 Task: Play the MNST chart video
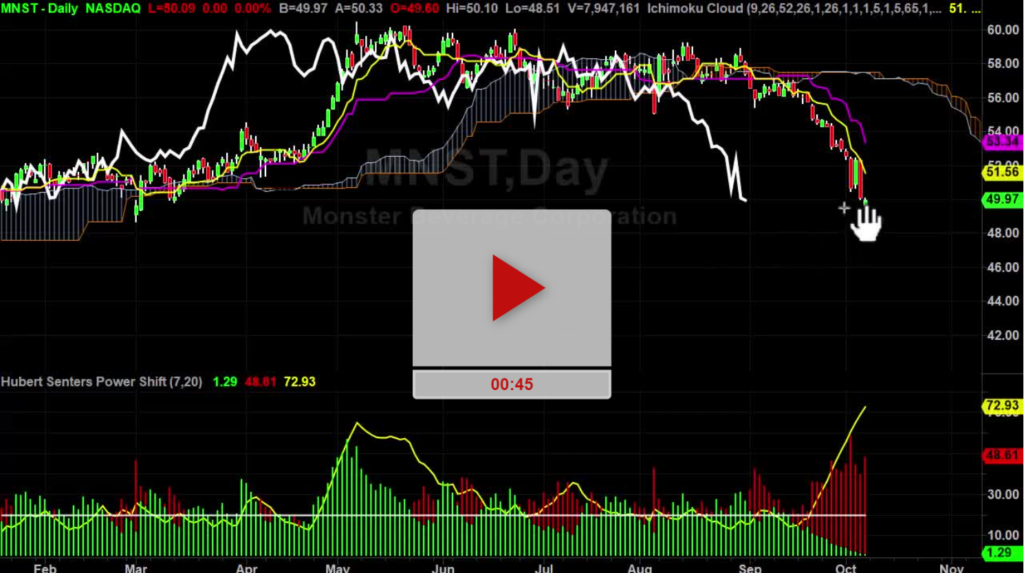point(512,288)
